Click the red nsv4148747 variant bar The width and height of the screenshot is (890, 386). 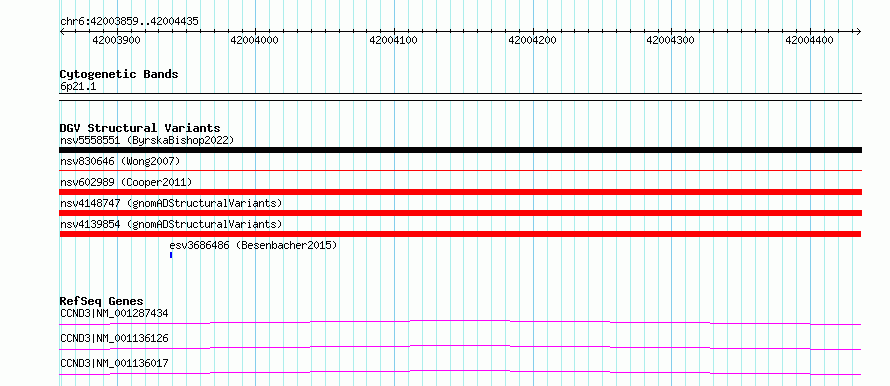point(460,213)
